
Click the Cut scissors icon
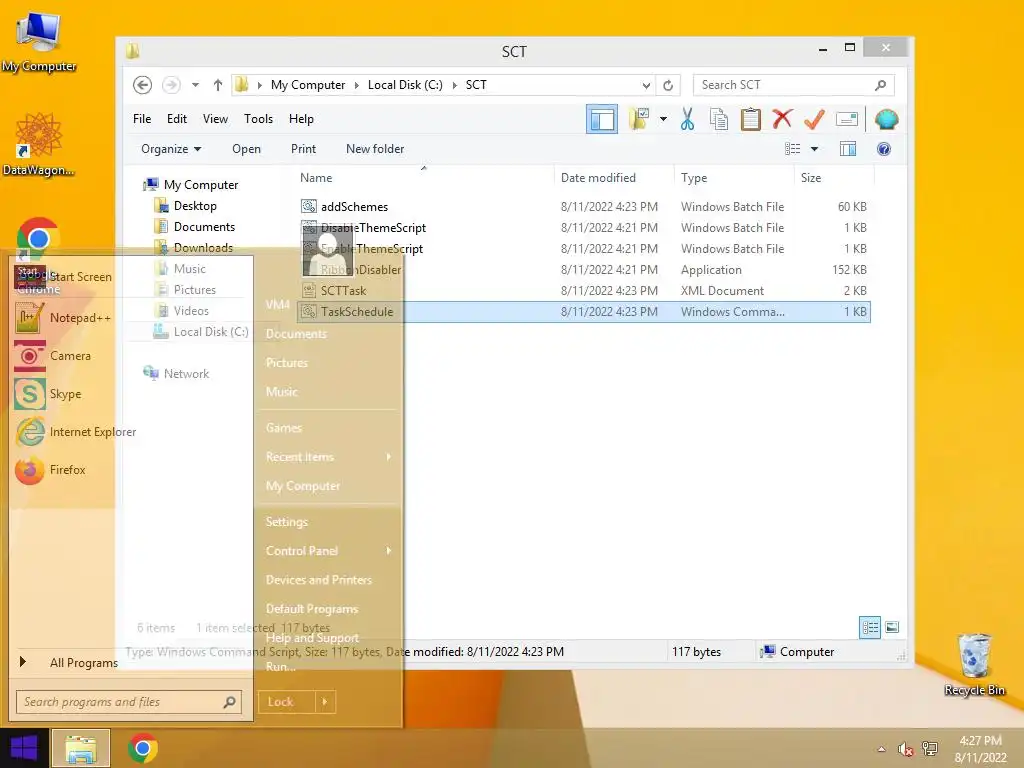coord(687,120)
